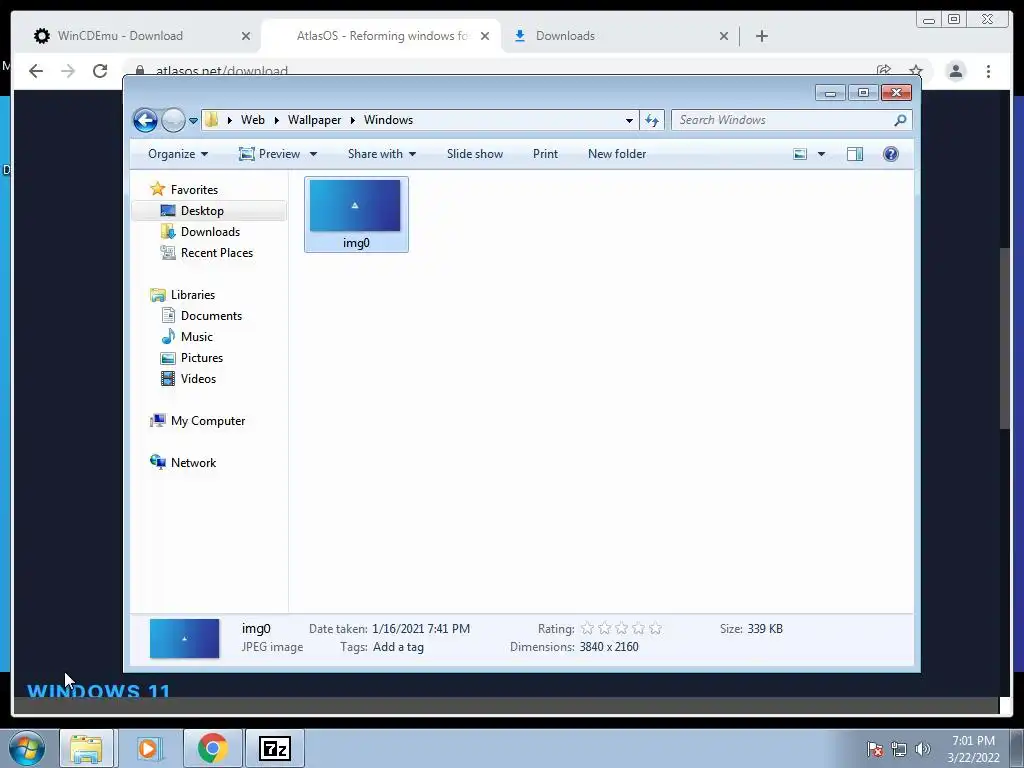
Task: Click the Action Center flag icon
Action: (x=874, y=749)
